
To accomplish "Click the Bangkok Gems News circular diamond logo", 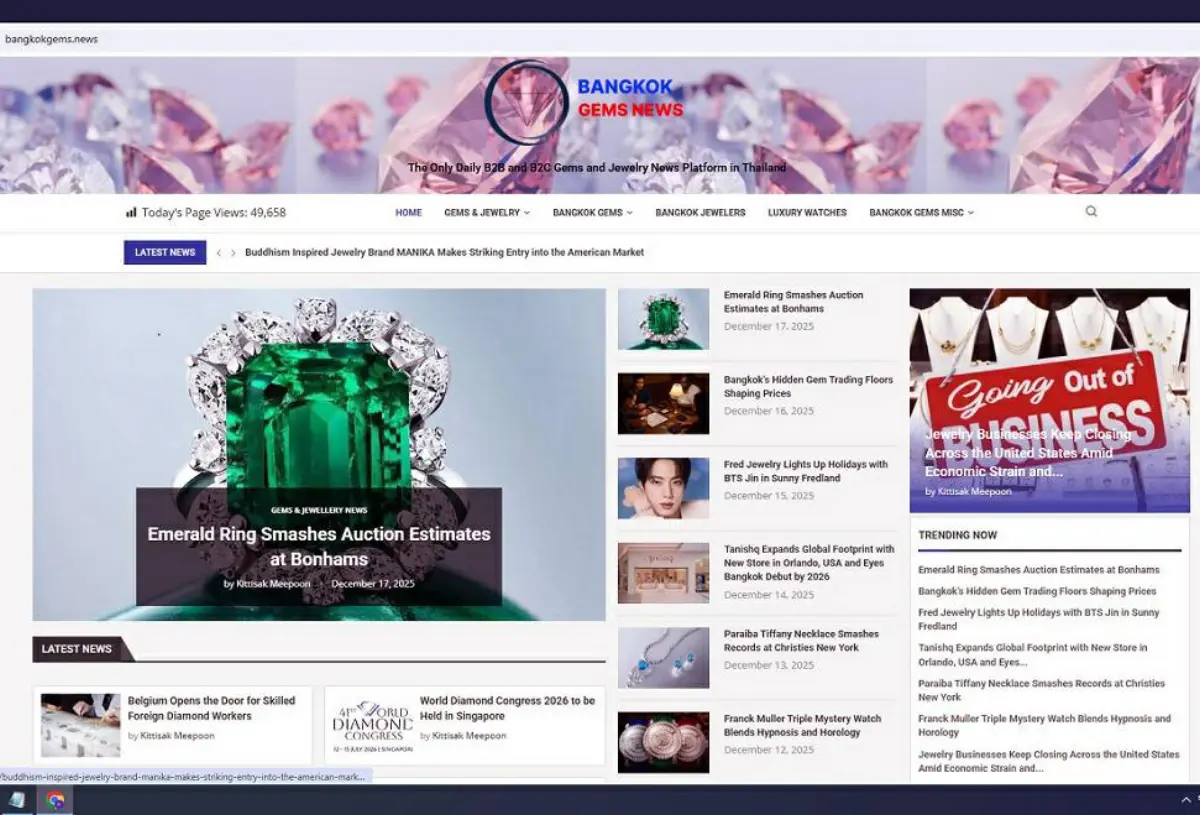I will click(x=528, y=103).
